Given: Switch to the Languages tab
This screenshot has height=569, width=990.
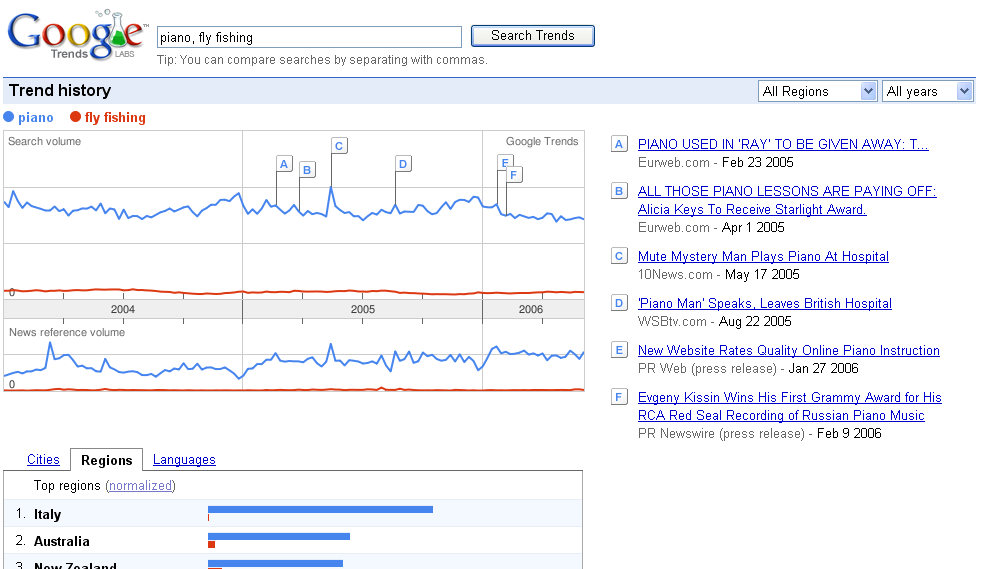Looking at the screenshot, I should click(x=184, y=460).
